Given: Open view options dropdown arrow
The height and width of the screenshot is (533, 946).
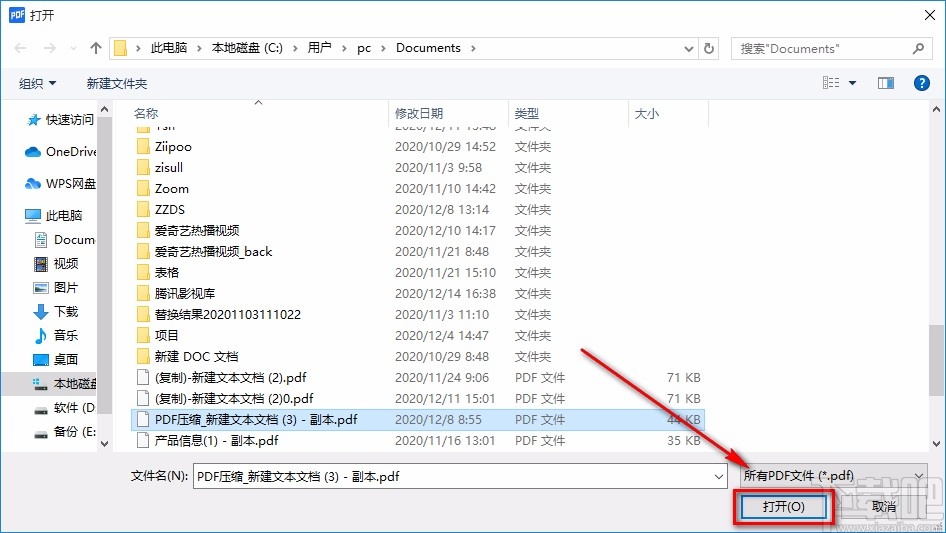Looking at the screenshot, I should coord(852,83).
